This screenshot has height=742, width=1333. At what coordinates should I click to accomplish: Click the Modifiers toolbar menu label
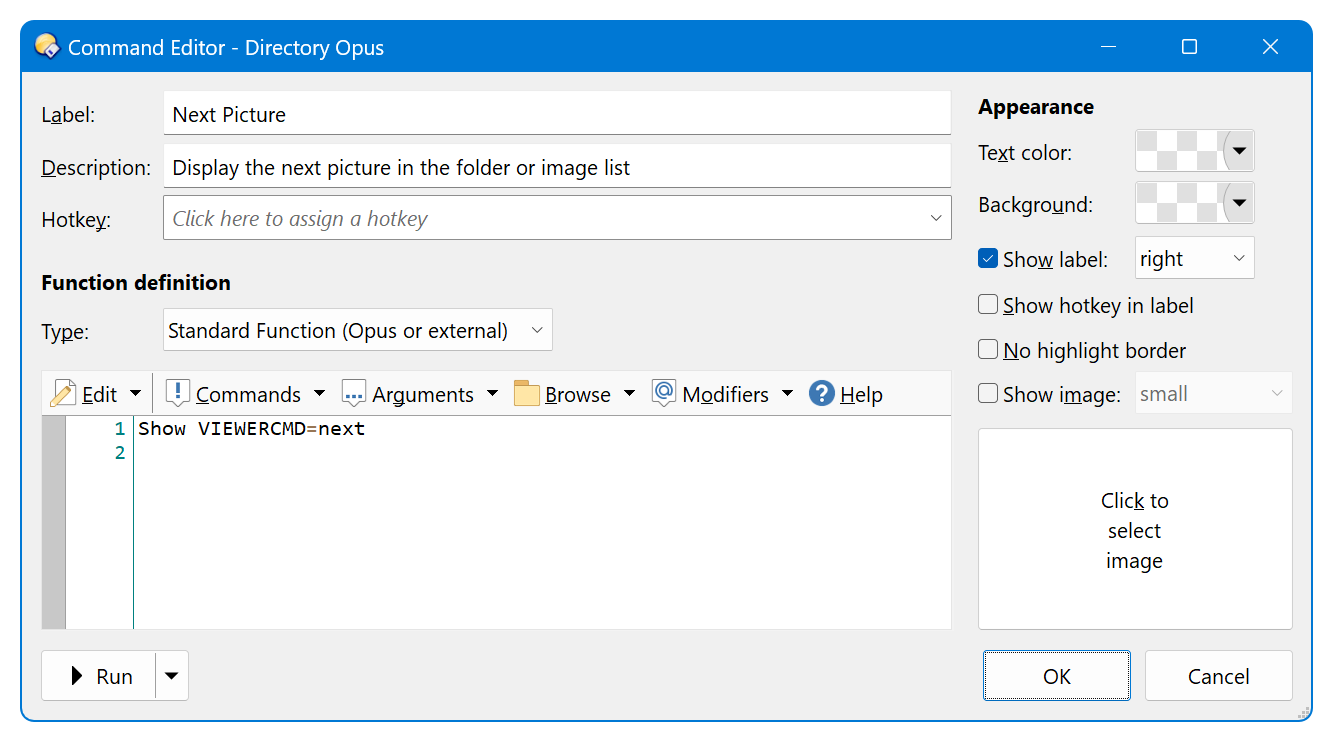pos(725,394)
